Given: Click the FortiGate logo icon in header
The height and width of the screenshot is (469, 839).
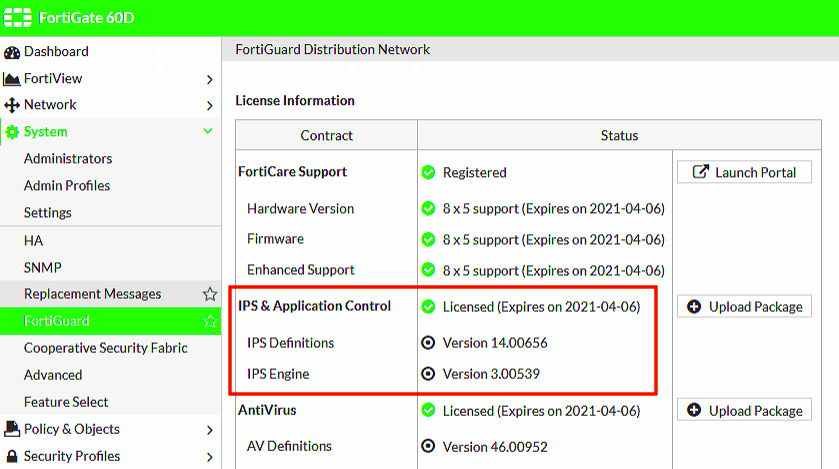Looking at the screenshot, I should click(19, 17).
